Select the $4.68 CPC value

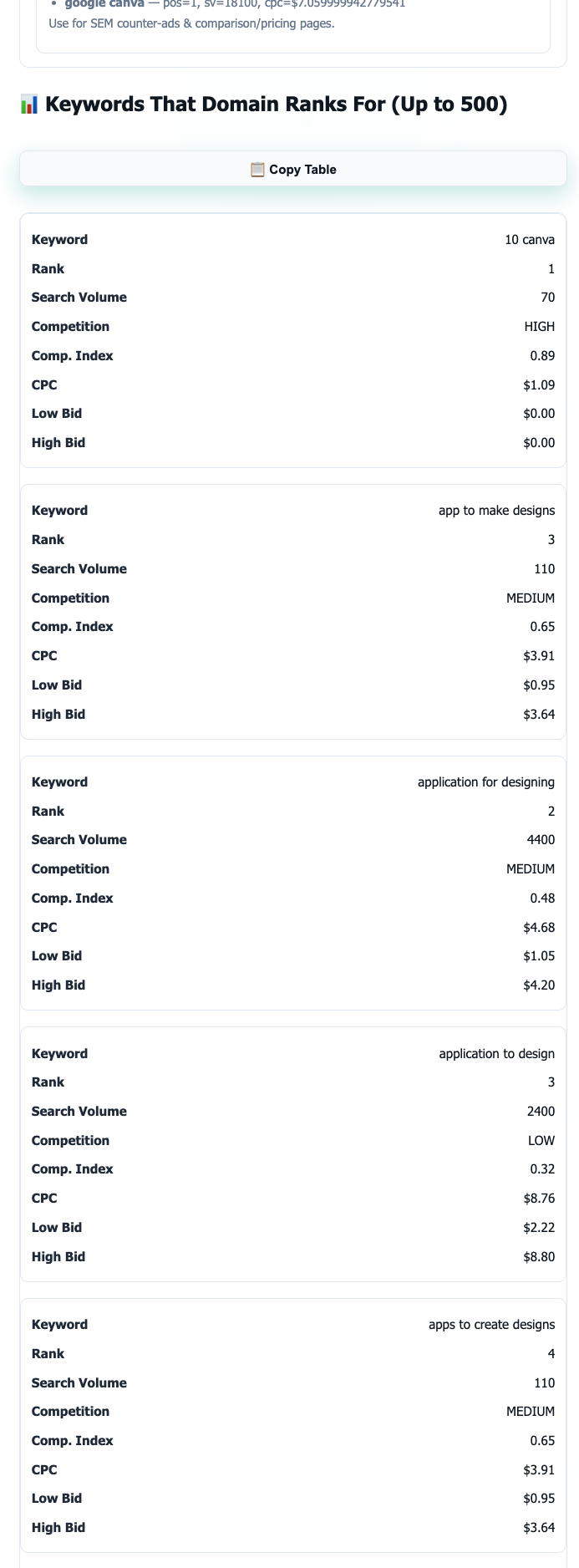pos(539,928)
